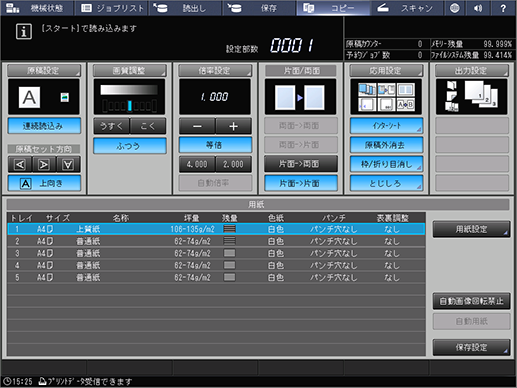Toggle 原稿外消去 non-image area erase
Screen dimensions: 517x388
386,145
